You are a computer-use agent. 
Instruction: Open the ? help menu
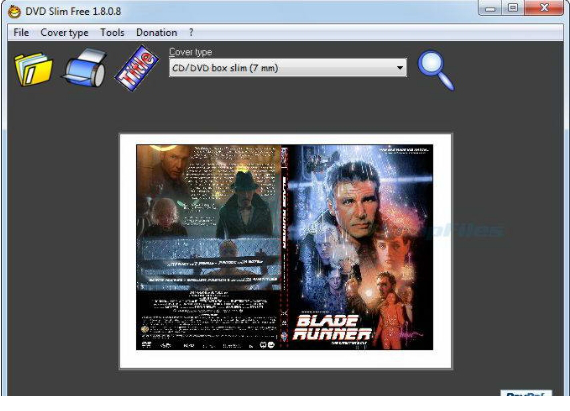191,33
